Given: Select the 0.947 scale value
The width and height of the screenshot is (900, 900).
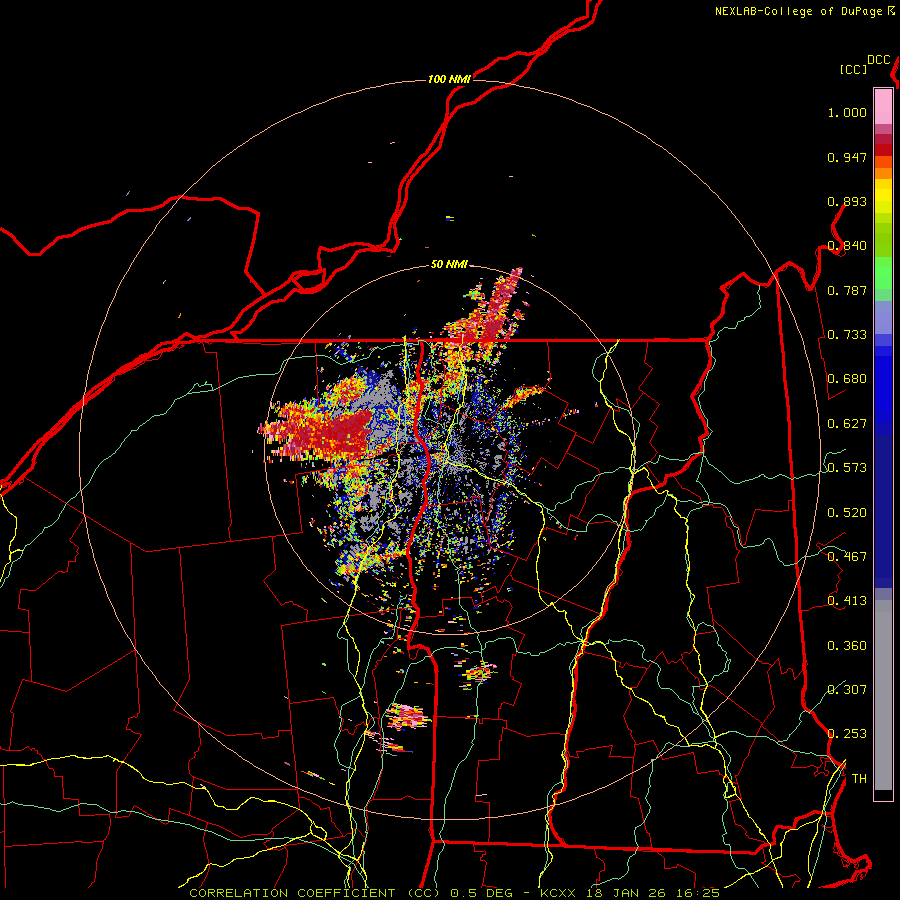Looking at the screenshot, I should coord(847,157).
